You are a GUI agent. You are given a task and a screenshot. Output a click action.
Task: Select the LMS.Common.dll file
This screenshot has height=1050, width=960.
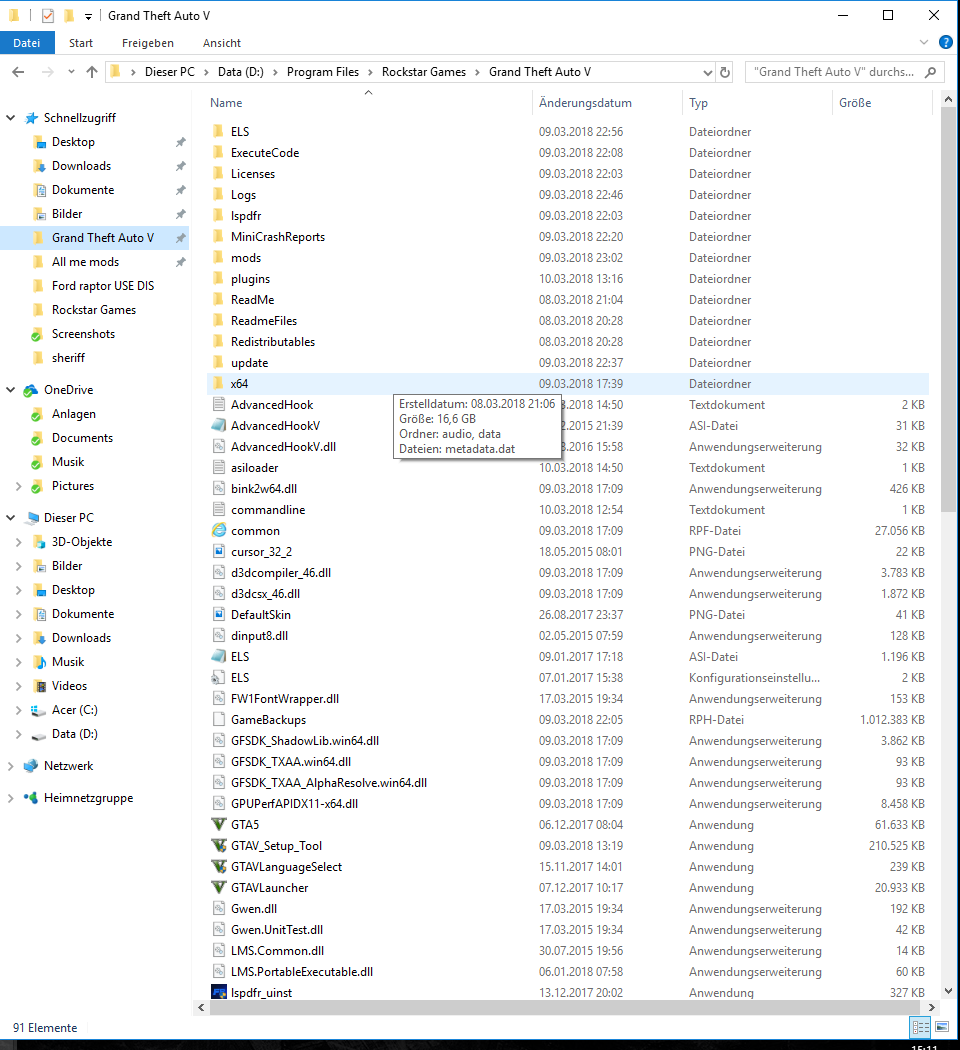point(568,950)
